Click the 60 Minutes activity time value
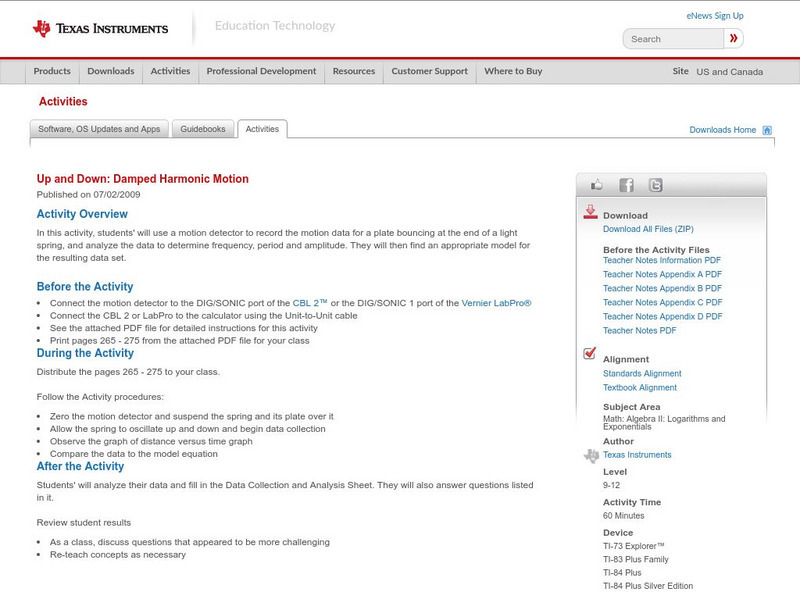 click(623, 516)
